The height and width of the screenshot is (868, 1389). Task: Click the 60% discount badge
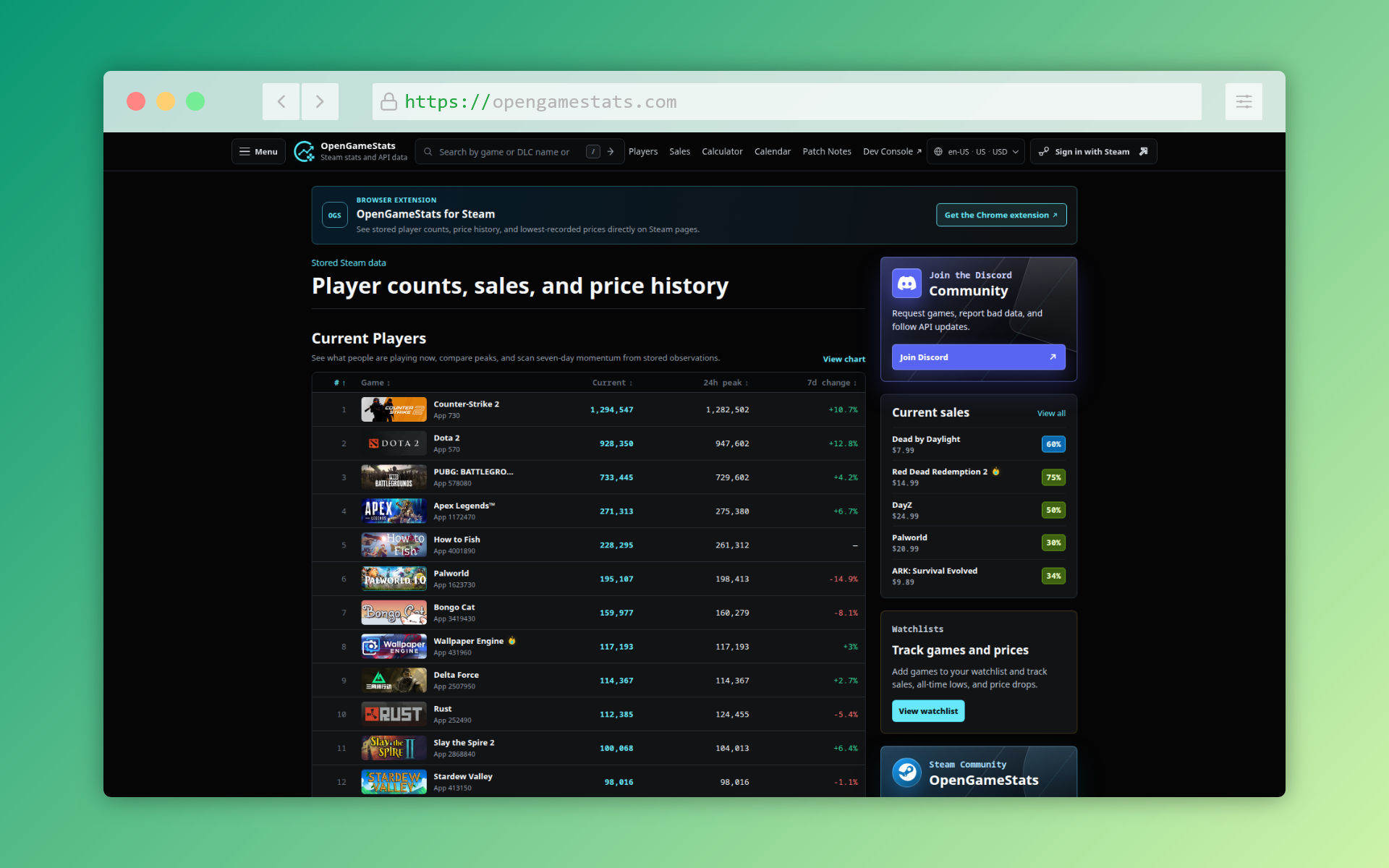pyautogui.click(x=1053, y=444)
